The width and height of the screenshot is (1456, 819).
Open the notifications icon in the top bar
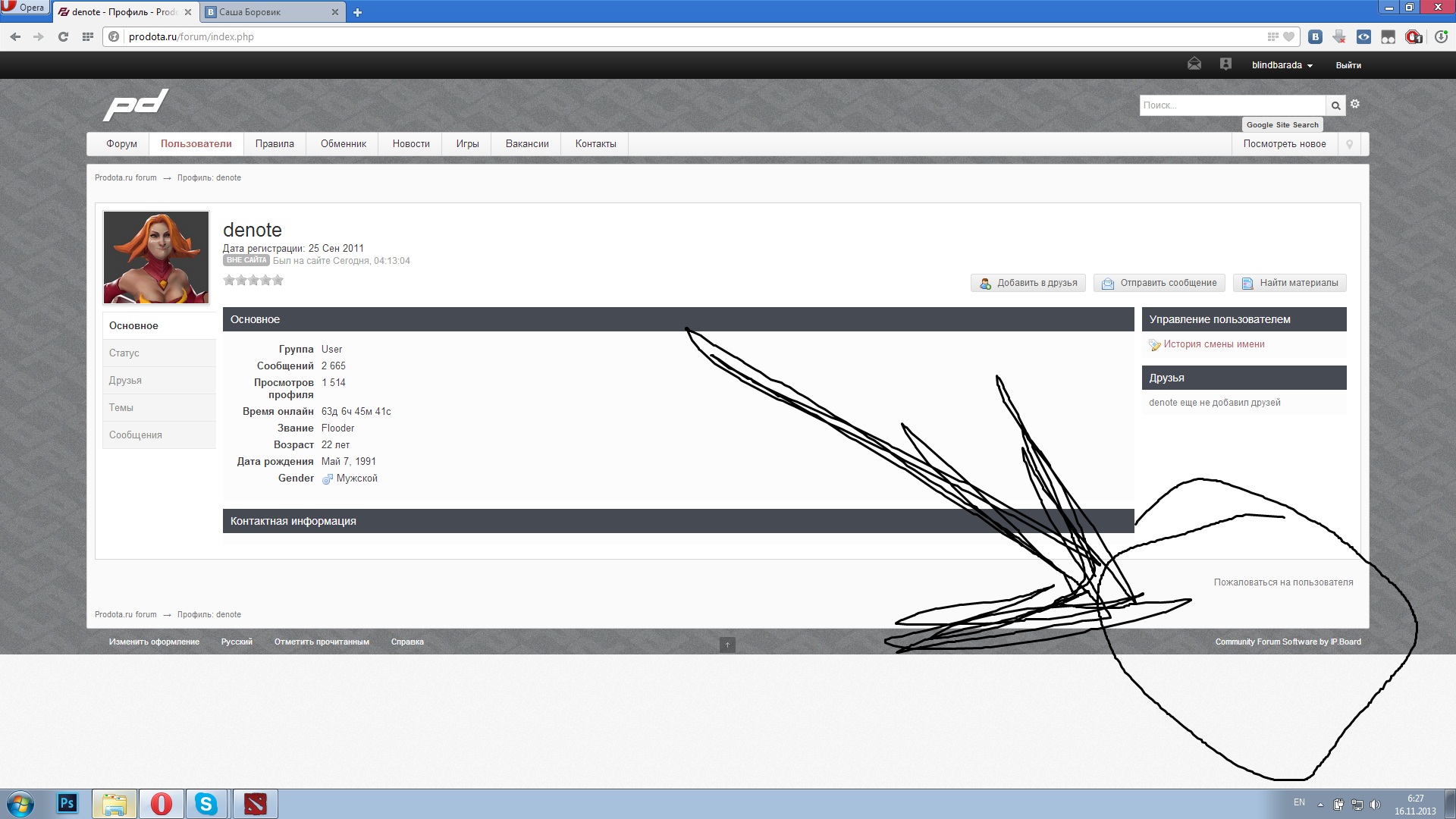coord(1225,64)
